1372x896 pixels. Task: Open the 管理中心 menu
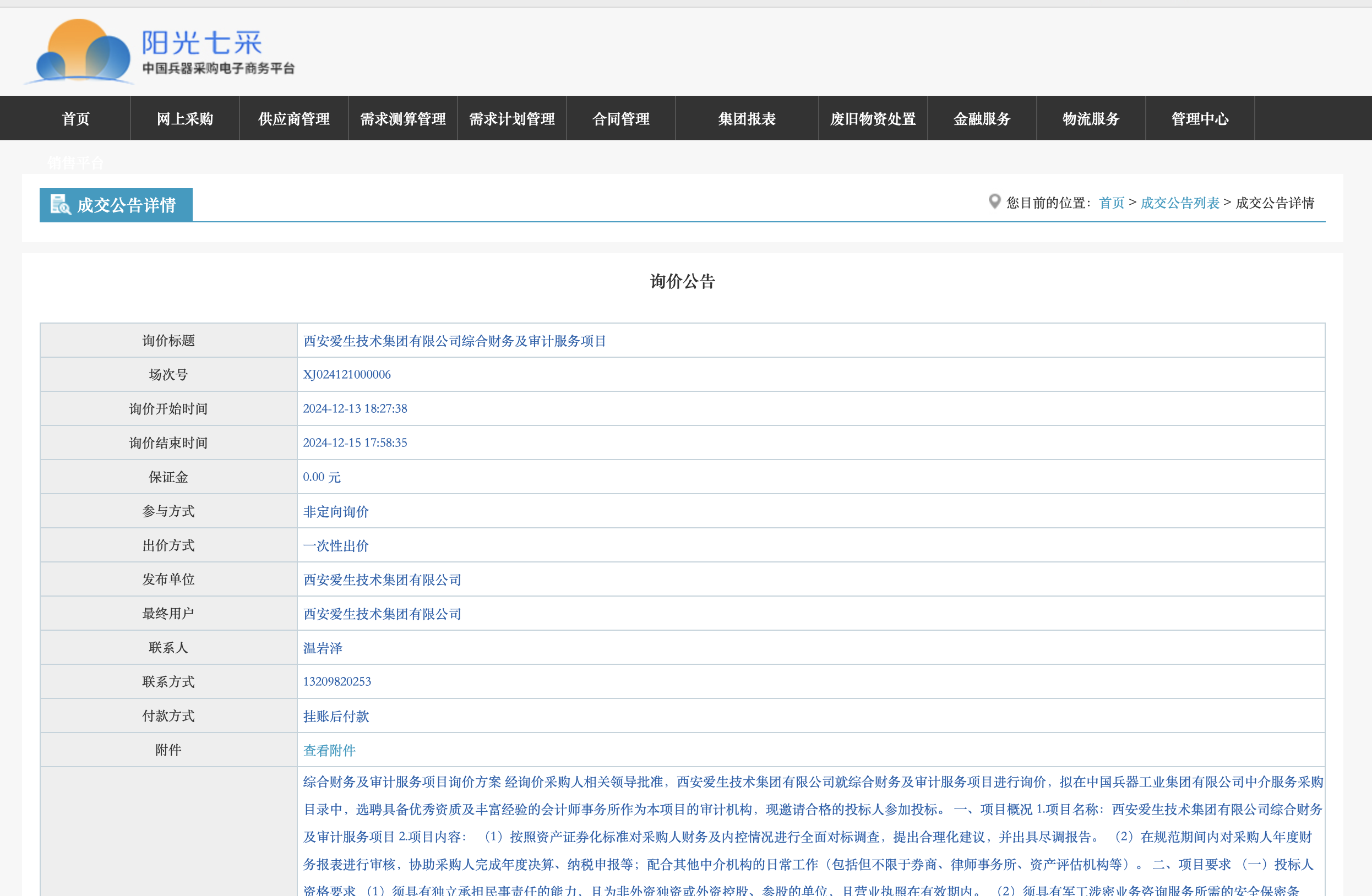(1199, 119)
